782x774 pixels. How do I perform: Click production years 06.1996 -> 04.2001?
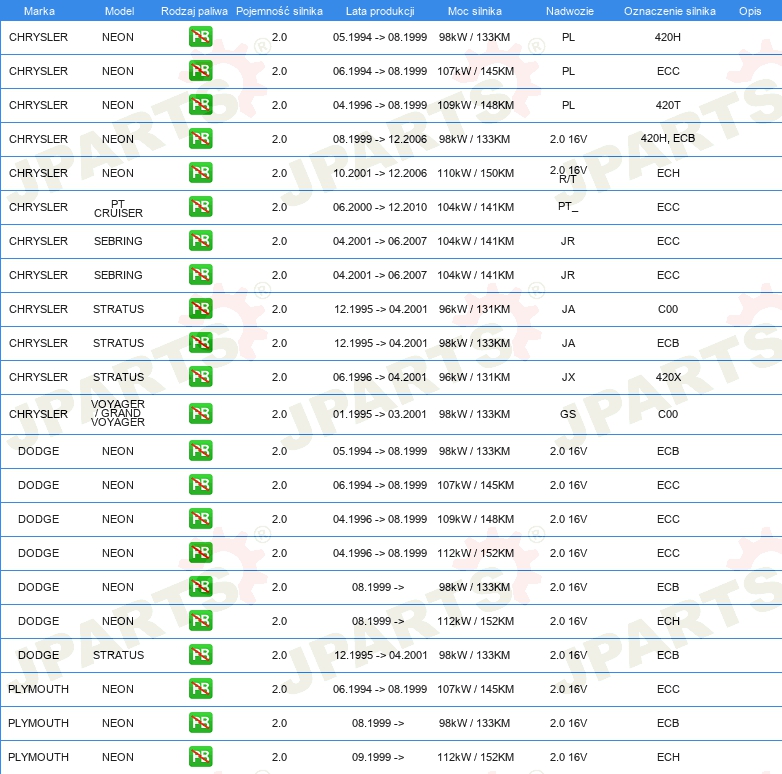pos(380,377)
